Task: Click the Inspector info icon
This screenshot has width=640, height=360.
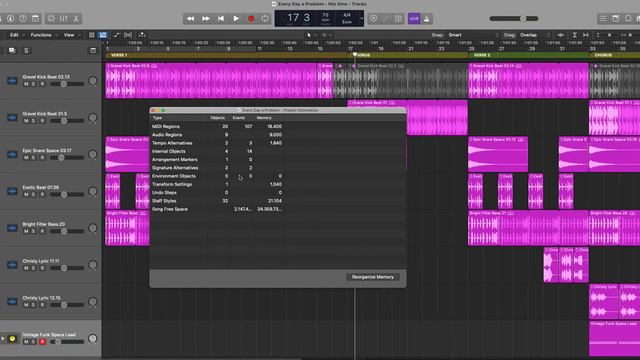Action: (x=11, y=19)
